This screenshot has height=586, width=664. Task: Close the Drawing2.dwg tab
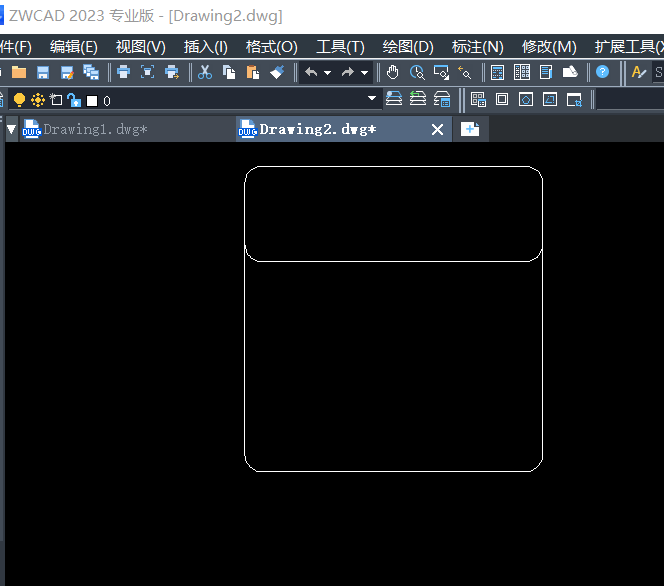(437, 130)
